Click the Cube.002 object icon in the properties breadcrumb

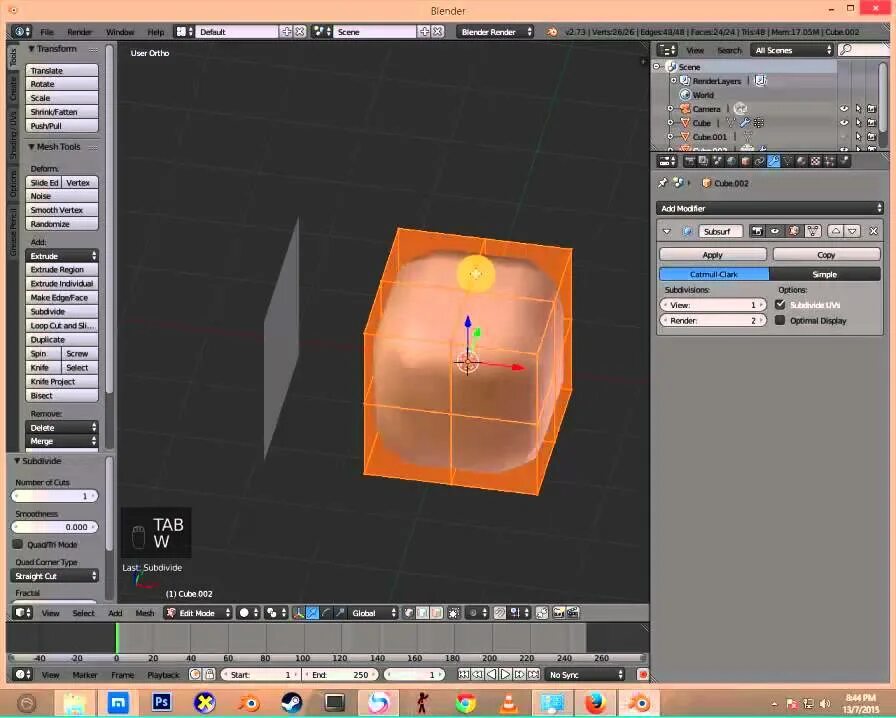706,183
